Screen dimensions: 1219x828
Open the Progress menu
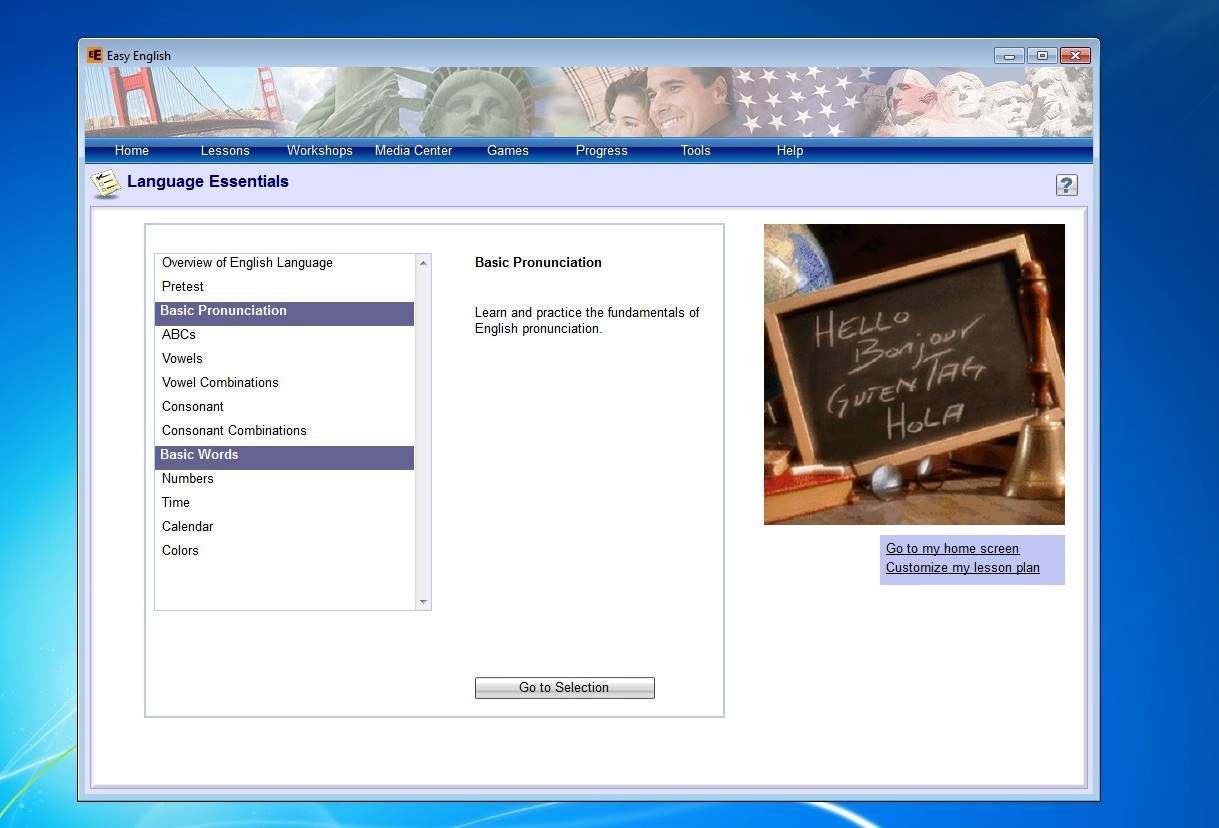click(602, 151)
